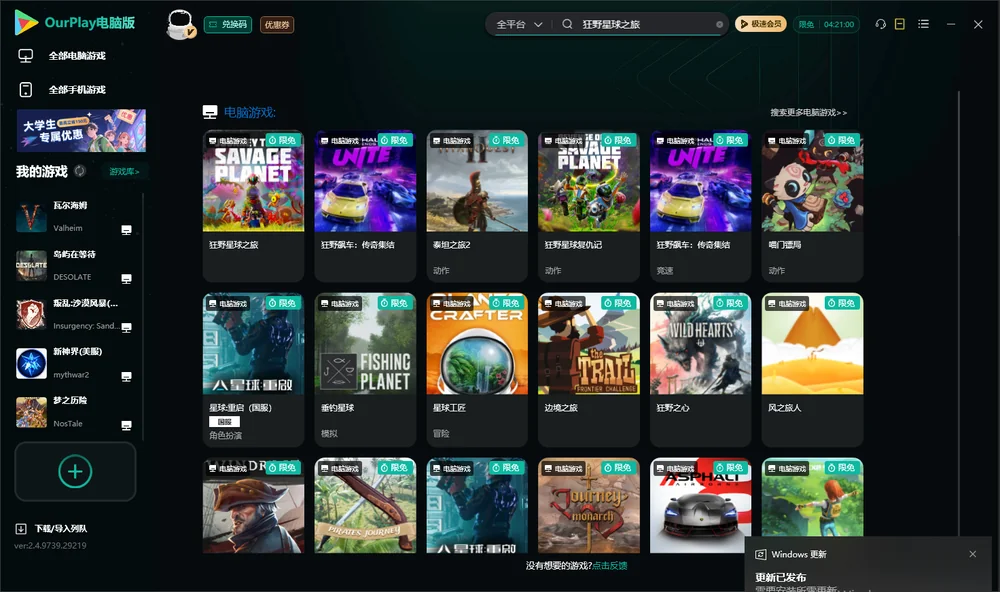Open the 星球工匠 Planet Crafter card
The width and height of the screenshot is (1000, 592).
coord(477,369)
